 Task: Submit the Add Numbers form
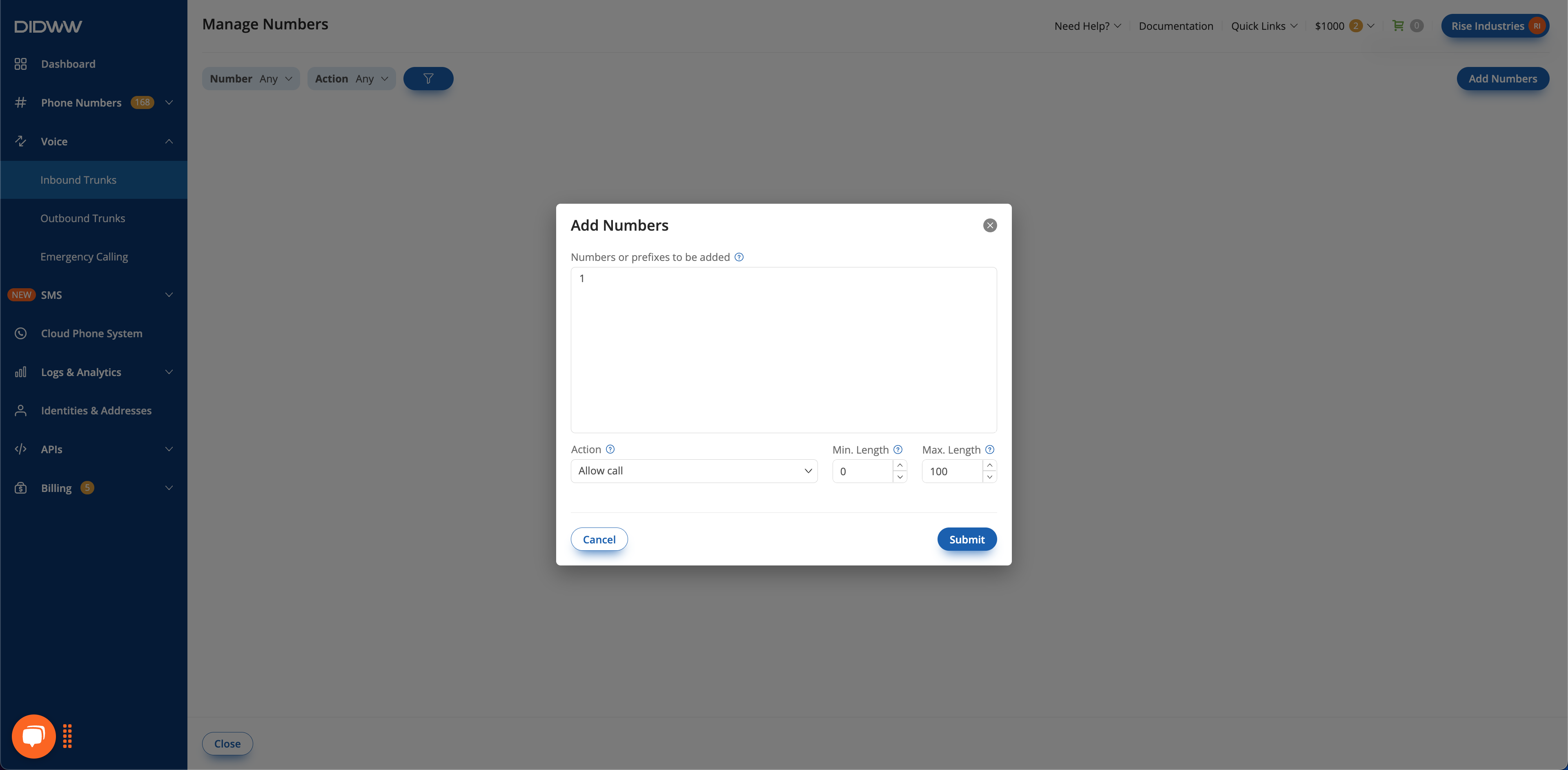pos(967,539)
